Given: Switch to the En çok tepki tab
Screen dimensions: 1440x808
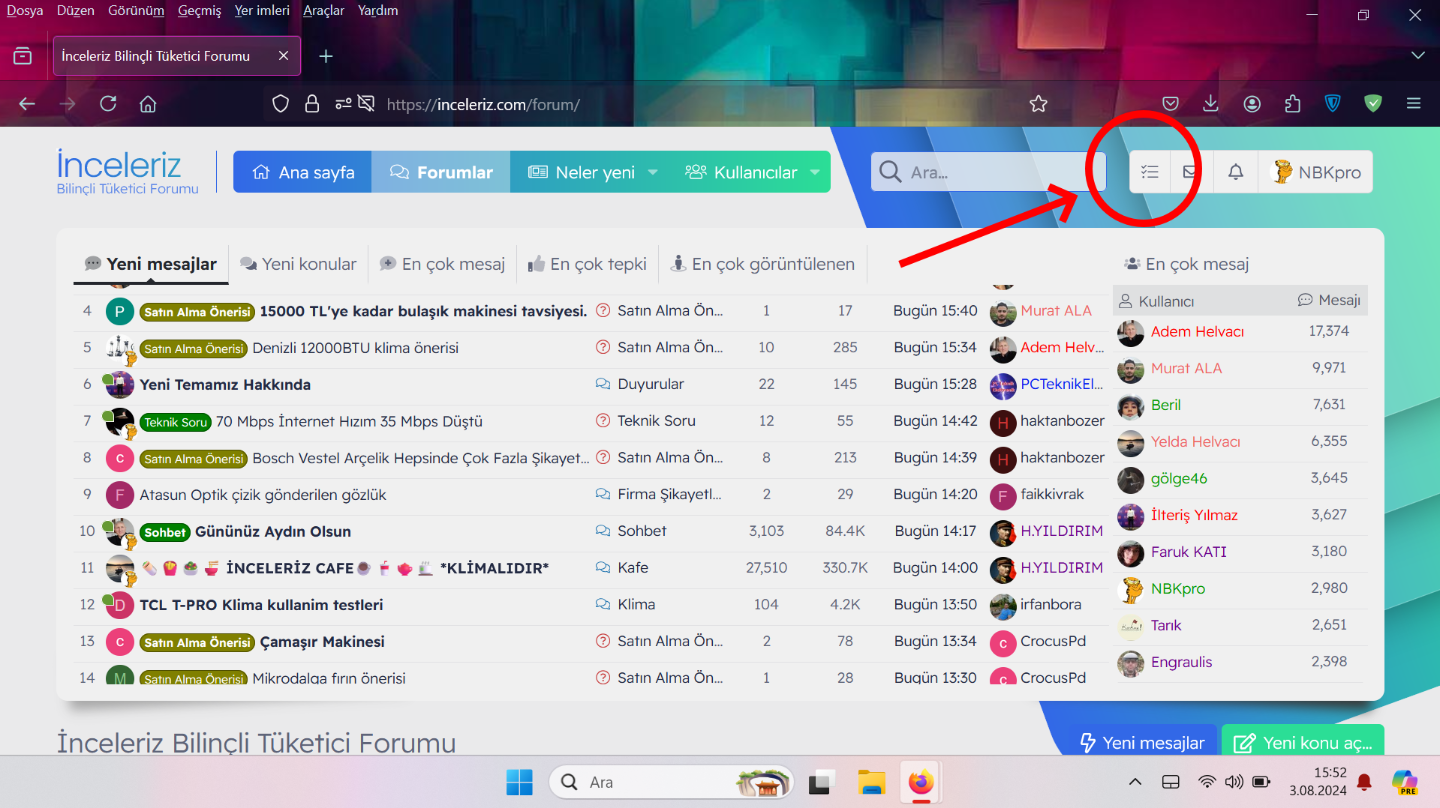Looking at the screenshot, I should click(x=587, y=264).
